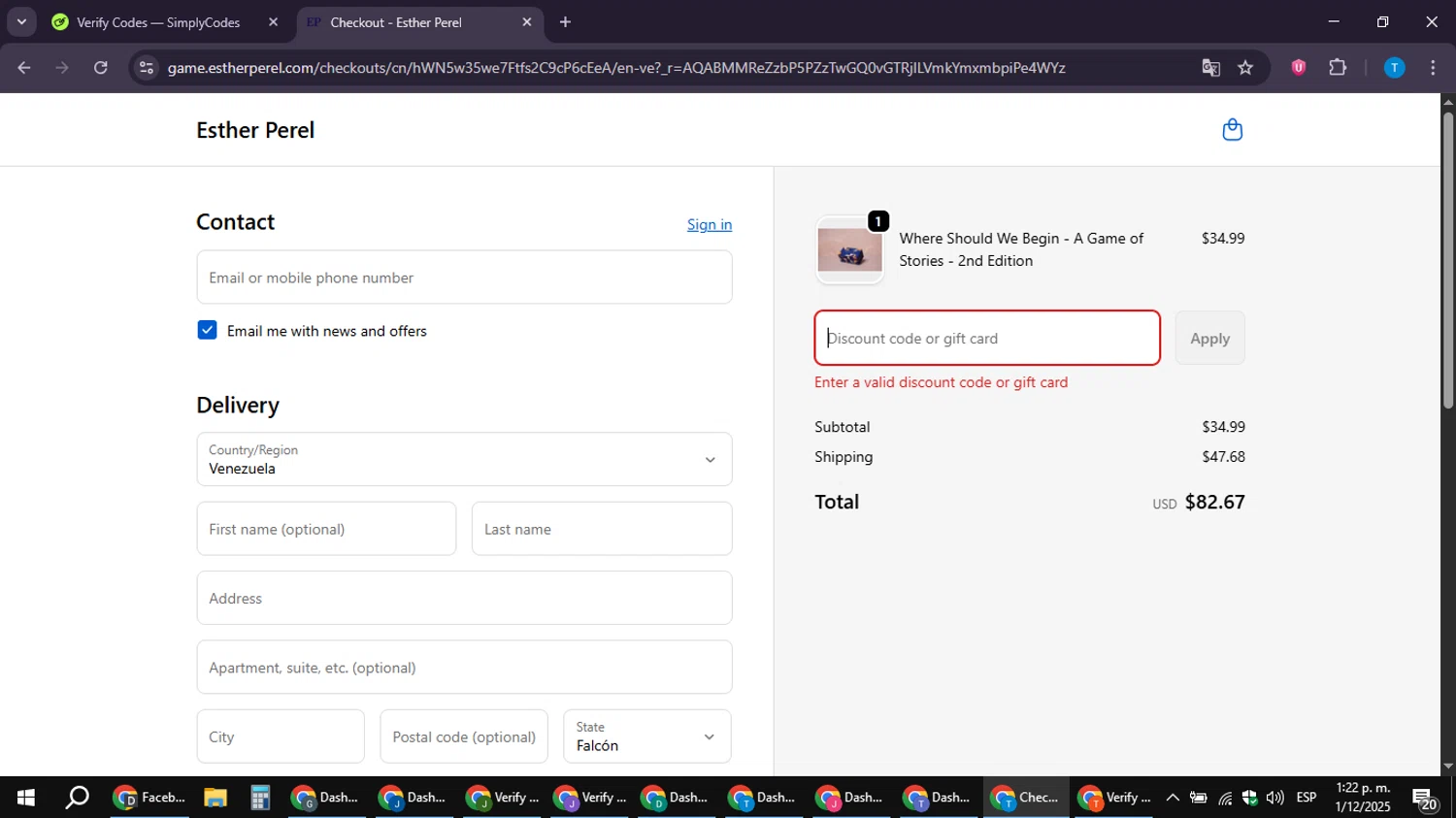Uncheck Email me with news and offers

point(207,331)
